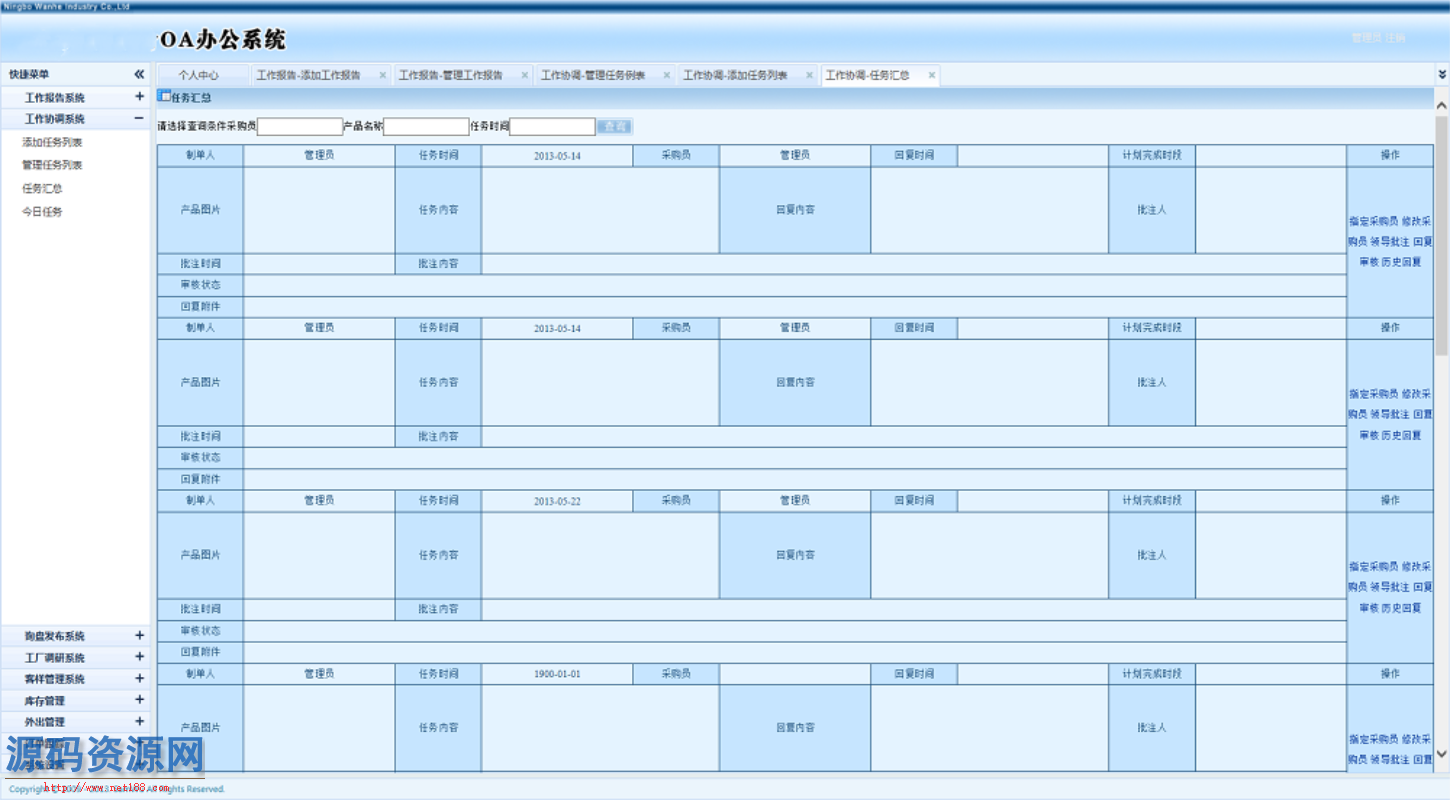
Task: Open 添加任务列表 in the sidebar
Action: click(52, 143)
